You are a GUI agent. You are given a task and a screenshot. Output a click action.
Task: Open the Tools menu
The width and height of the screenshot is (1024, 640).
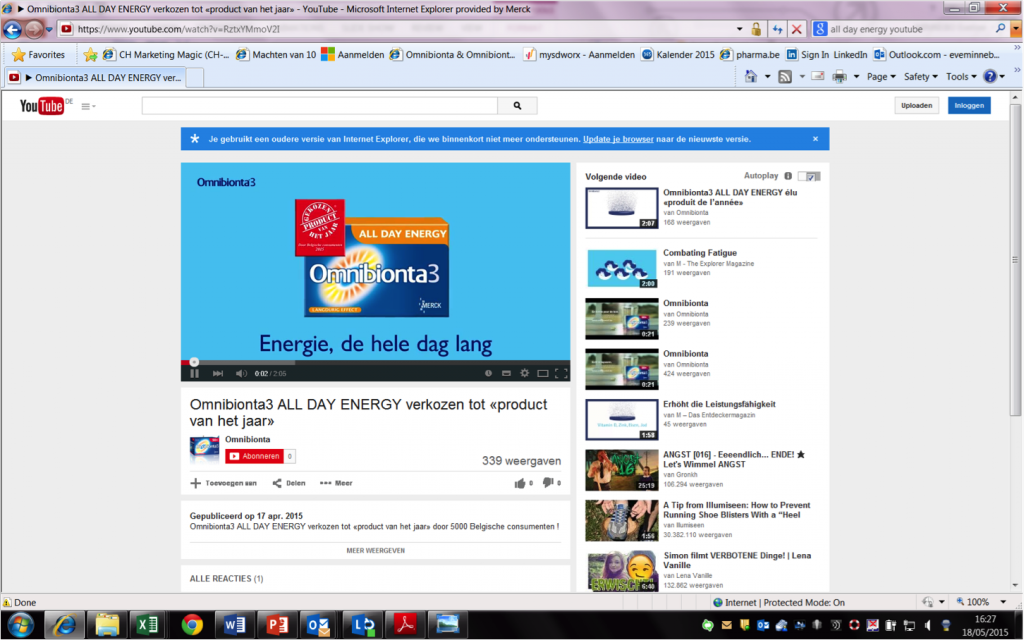961,76
